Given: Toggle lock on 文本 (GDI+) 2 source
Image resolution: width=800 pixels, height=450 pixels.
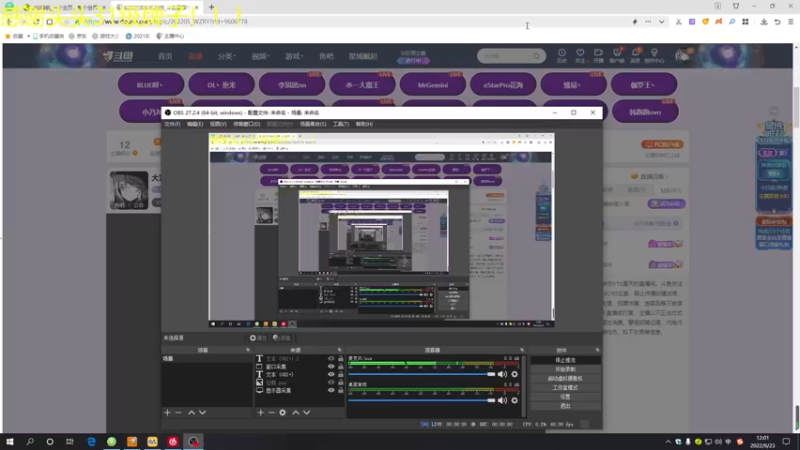Looking at the screenshot, I should point(341,359).
